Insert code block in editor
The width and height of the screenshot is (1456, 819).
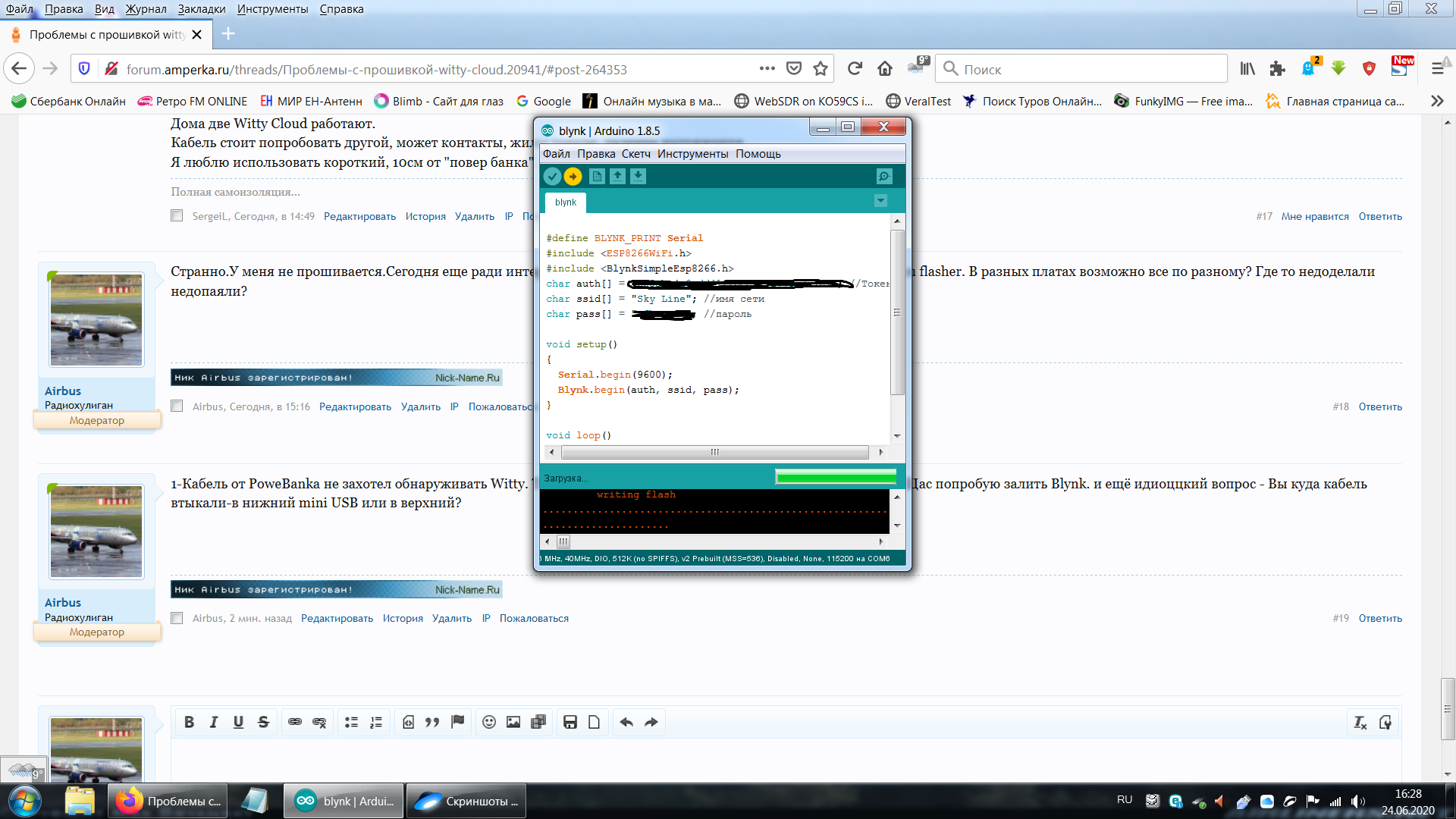click(x=408, y=722)
